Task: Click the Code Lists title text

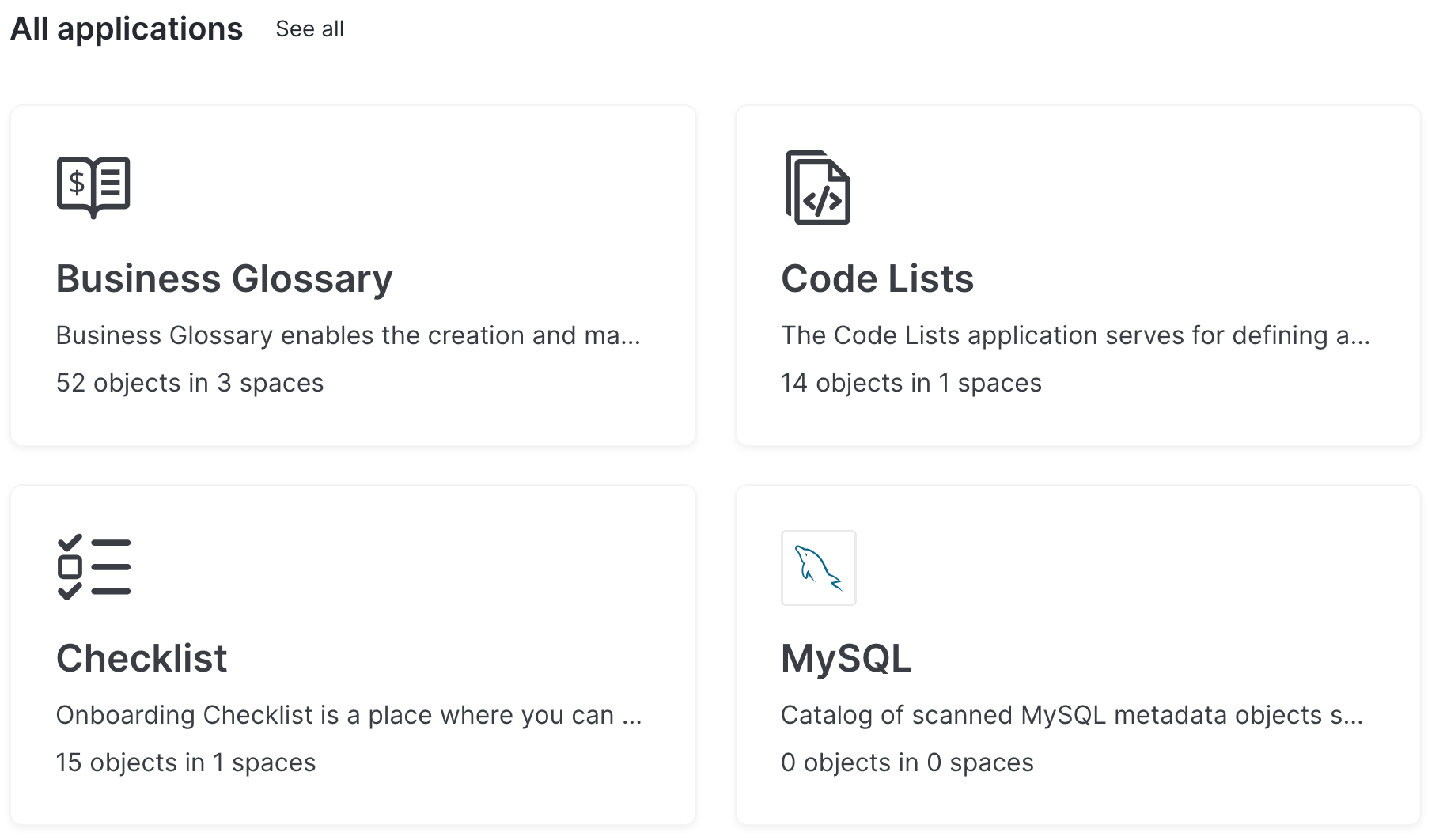Action: point(877,278)
